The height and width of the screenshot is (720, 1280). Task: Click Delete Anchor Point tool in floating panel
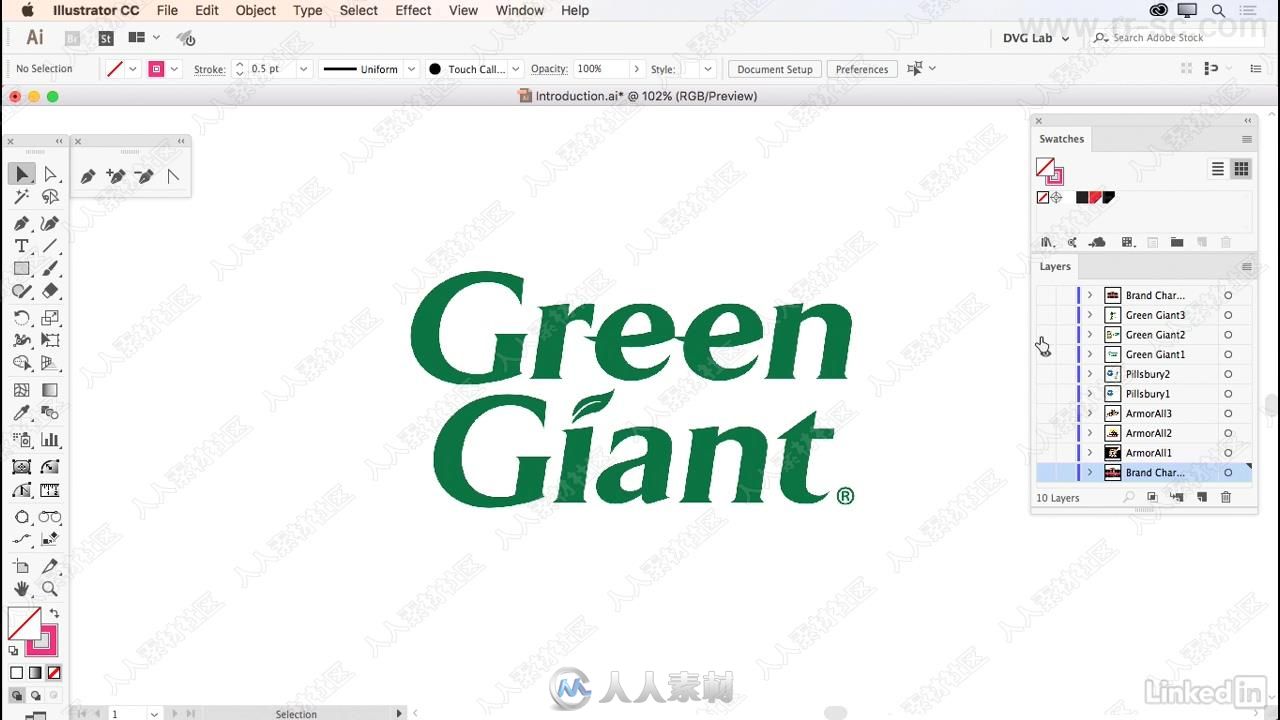[x=144, y=176]
